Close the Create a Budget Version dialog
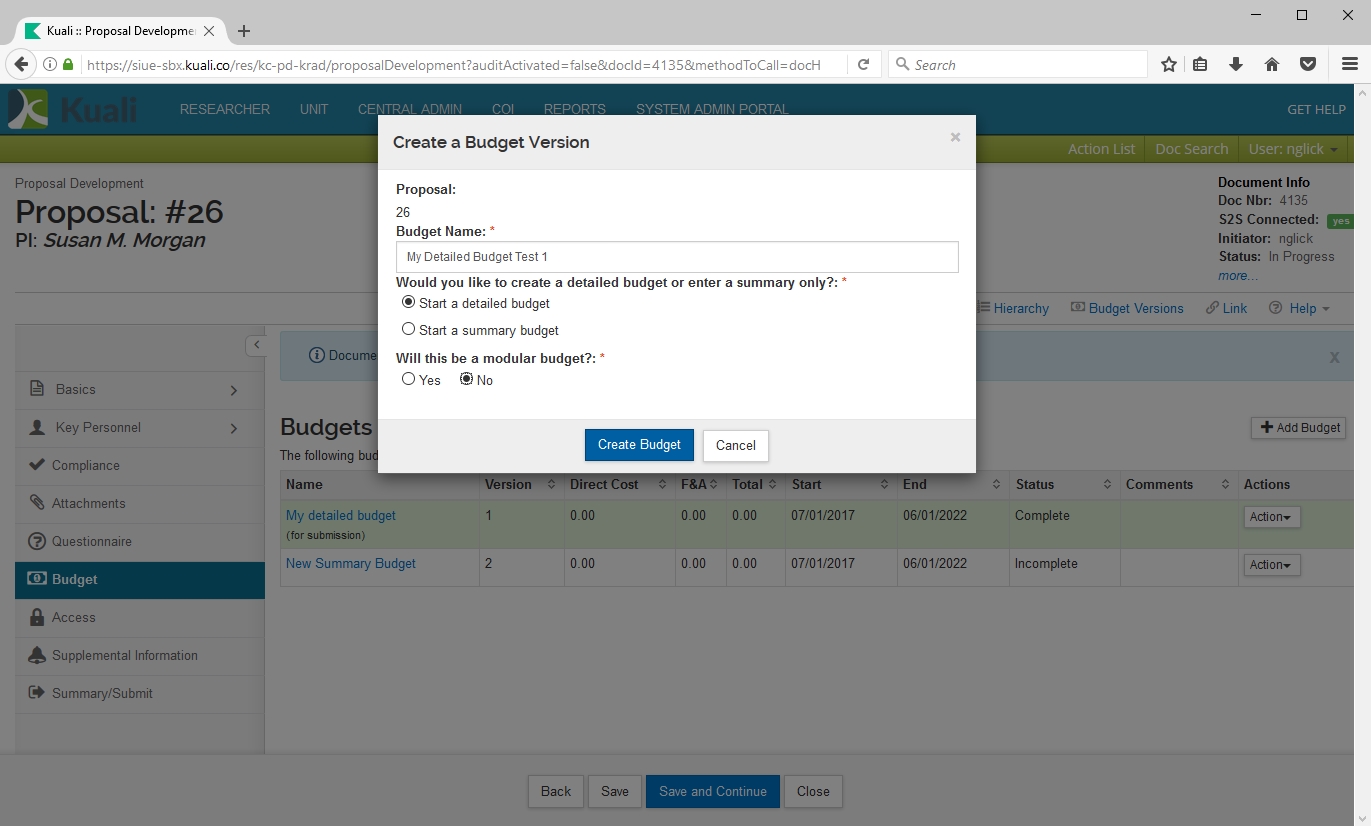This screenshot has height=826, width=1371. point(955,138)
